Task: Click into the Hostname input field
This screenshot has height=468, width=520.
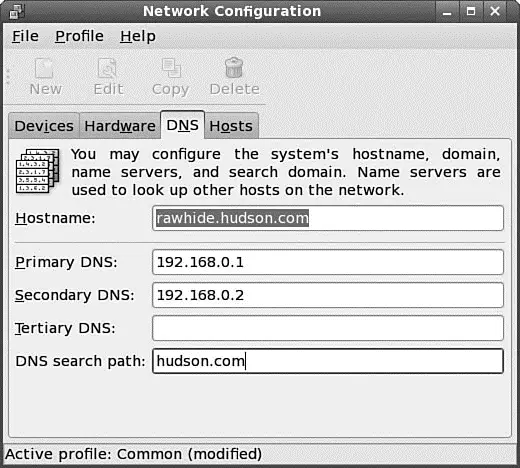Action: pyautogui.click(x=328, y=218)
